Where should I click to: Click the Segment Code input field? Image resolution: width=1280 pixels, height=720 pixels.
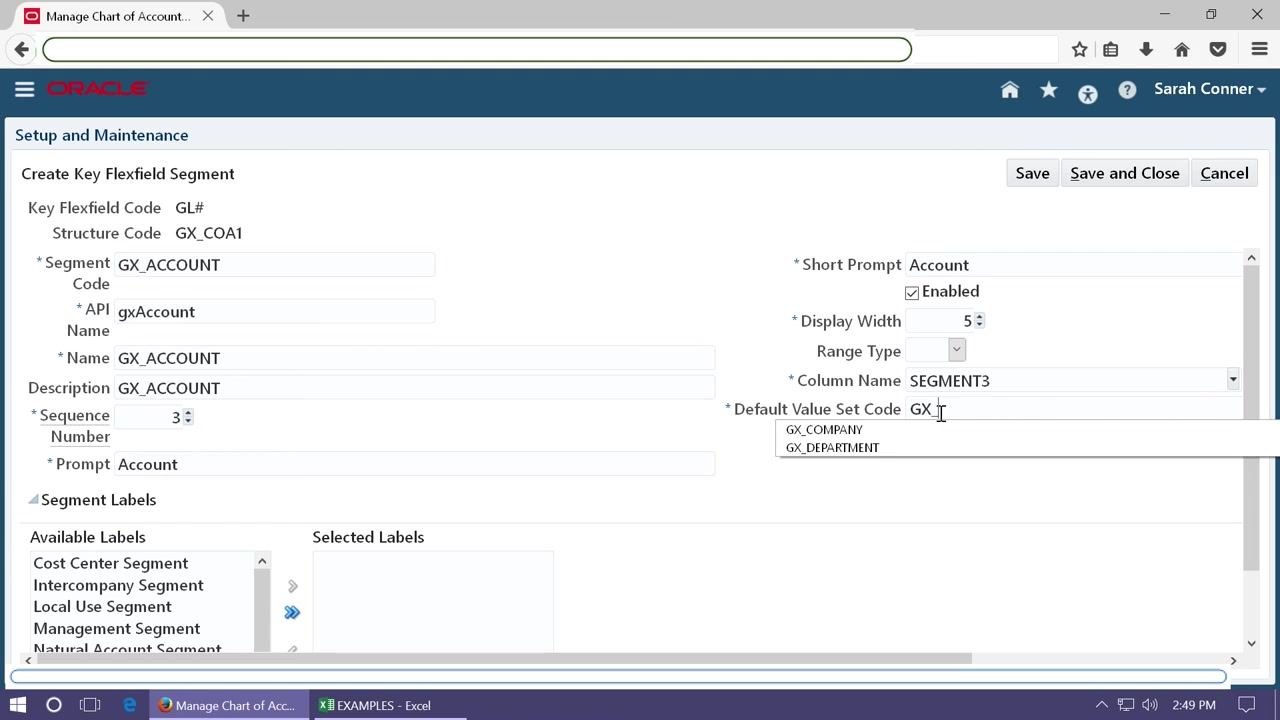pos(275,265)
